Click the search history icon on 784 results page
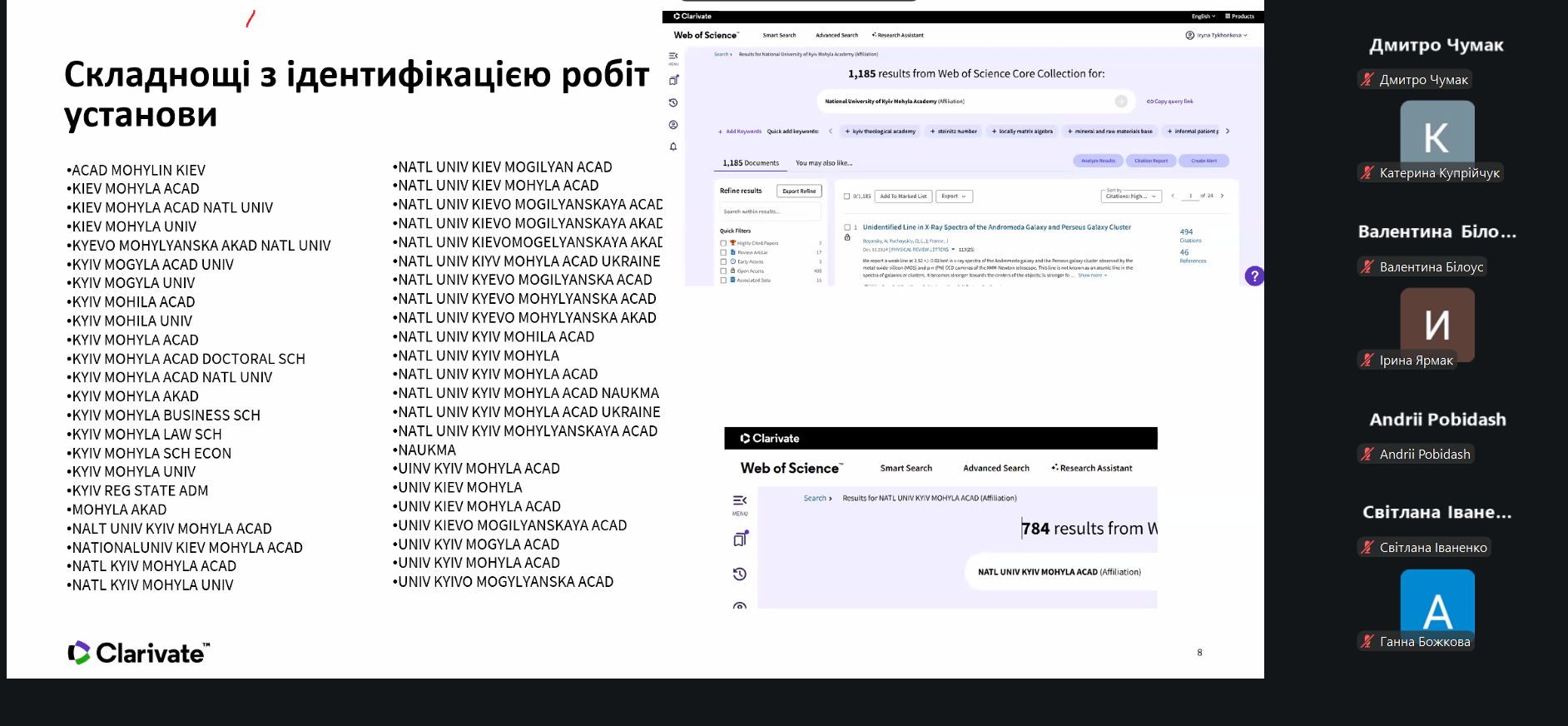1568x726 pixels. tap(739, 574)
